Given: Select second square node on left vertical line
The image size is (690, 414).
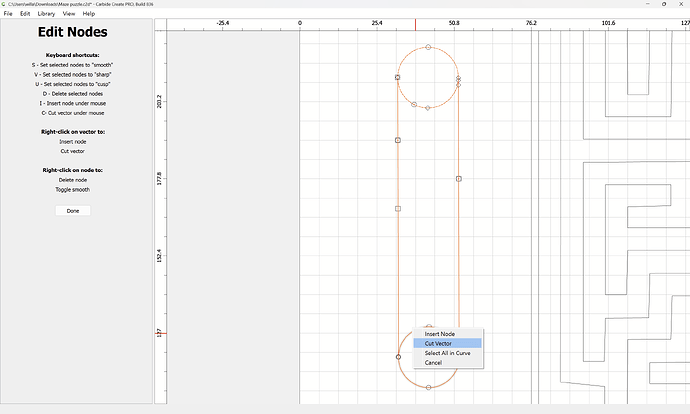Looking at the screenshot, I should (x=398, y=140).
